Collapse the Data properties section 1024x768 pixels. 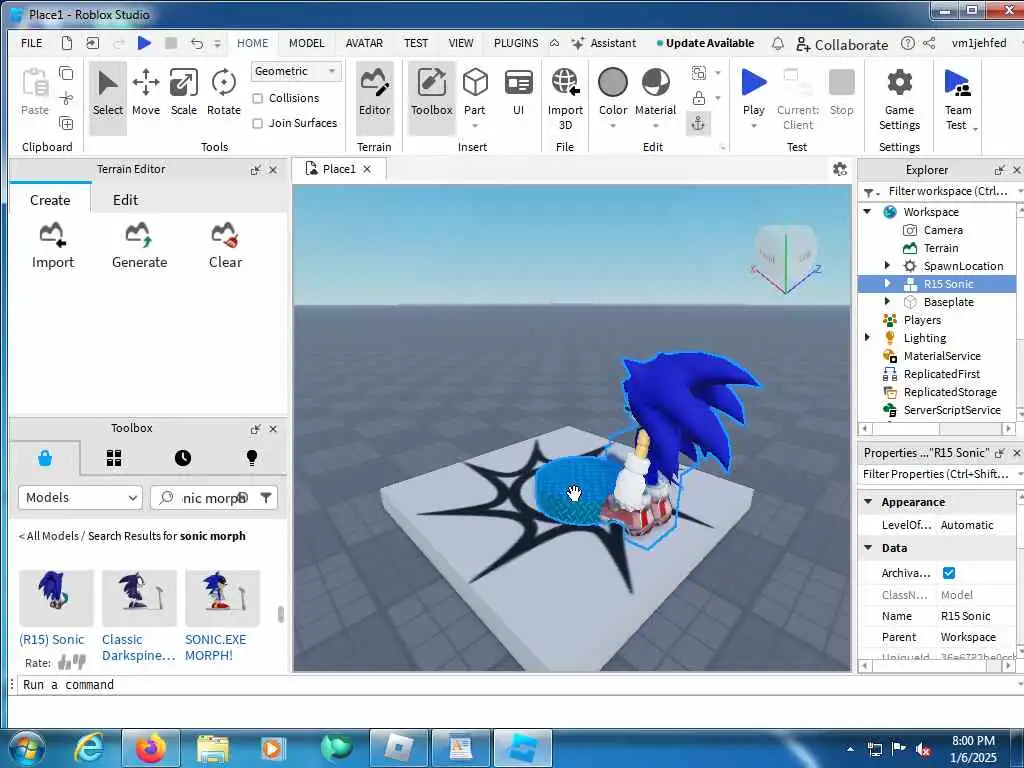tap(868, 547)
